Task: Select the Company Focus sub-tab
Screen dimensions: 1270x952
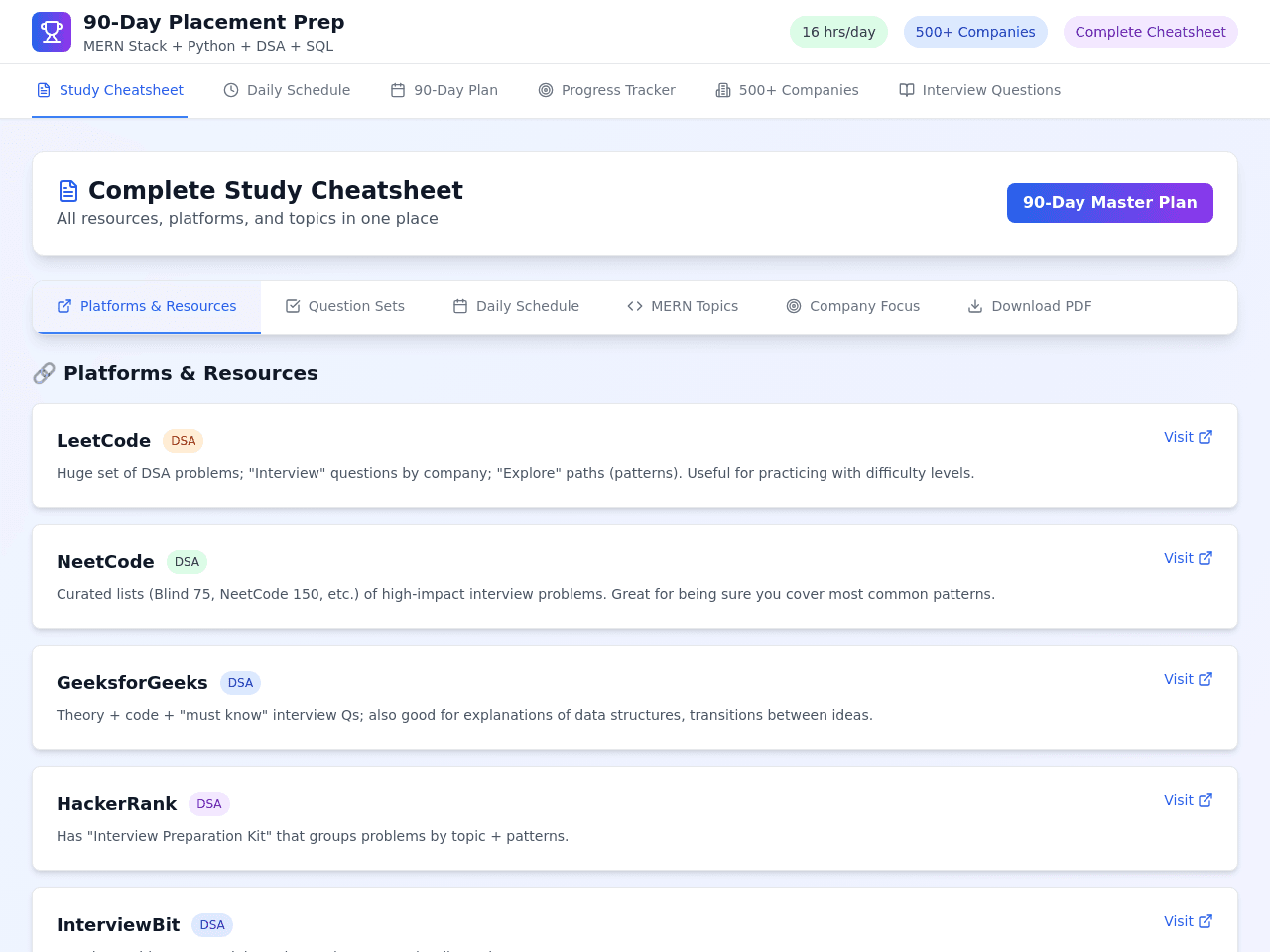Action: pos(853,306)
